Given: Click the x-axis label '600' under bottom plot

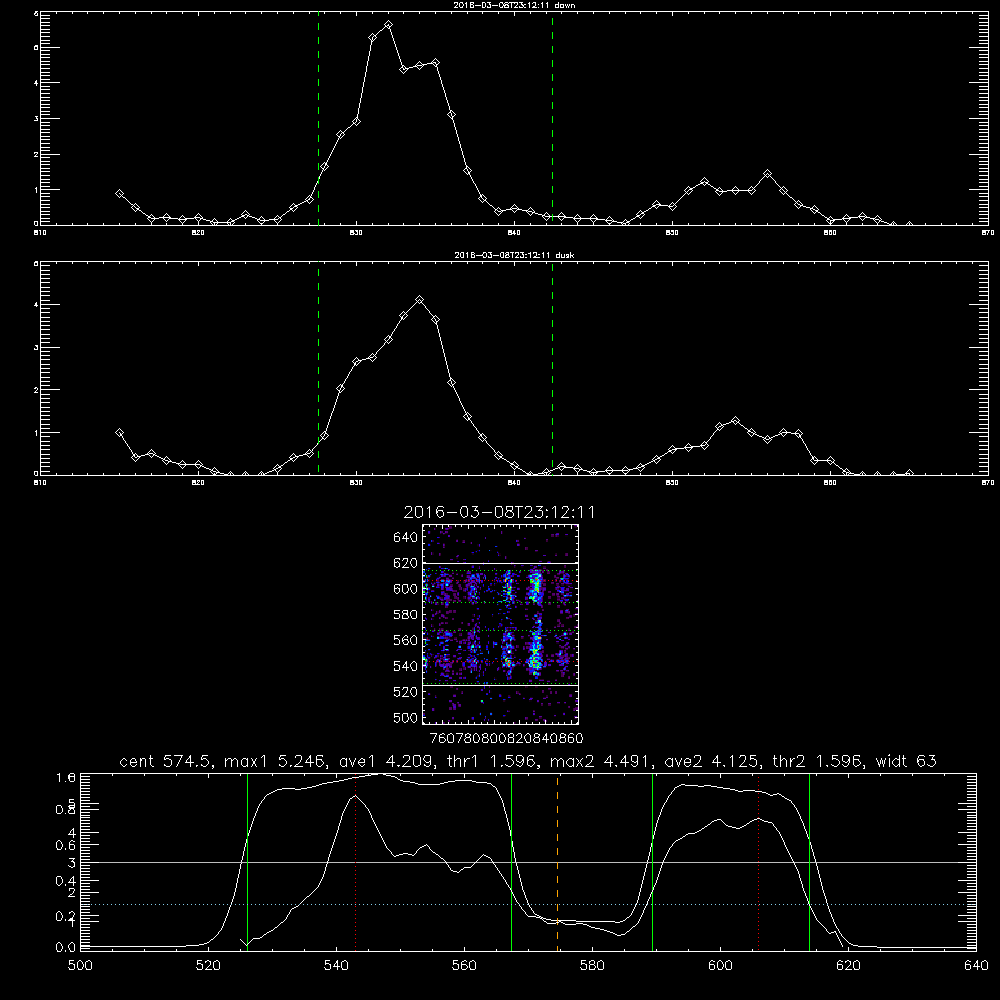Looking at the screenshot, I should pyautogui.click(x=720, y=966).
